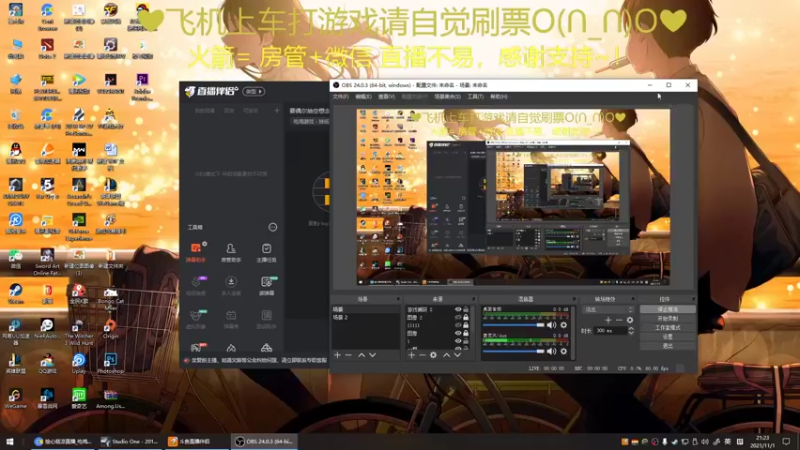Image resolution: width=800 pixels, height=450 pixels.
Task: Remove the selected source with the minus icon
Action: [422, 355]
